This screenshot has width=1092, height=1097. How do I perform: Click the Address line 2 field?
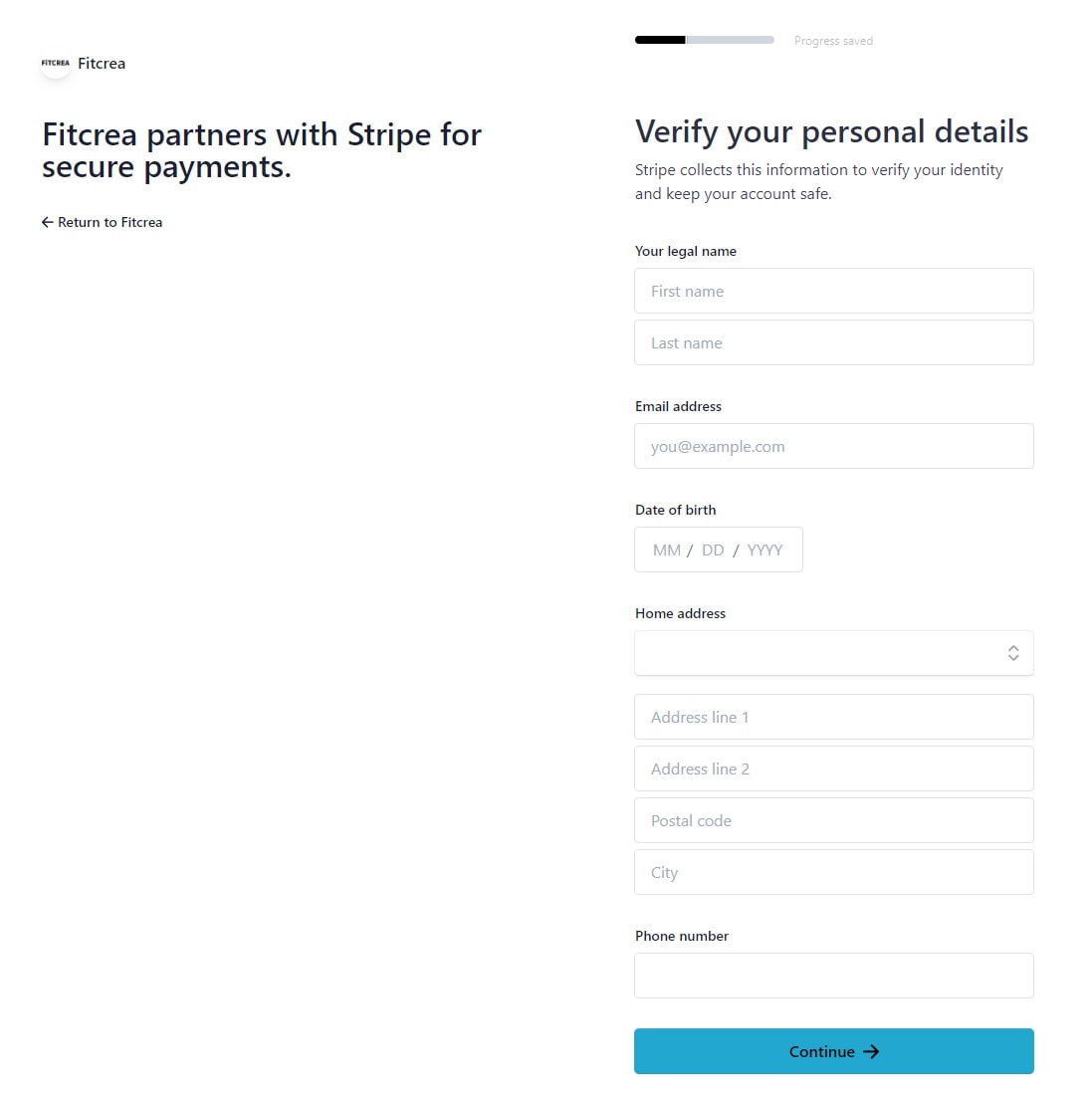pyautogui.click(x=834, y=768)
